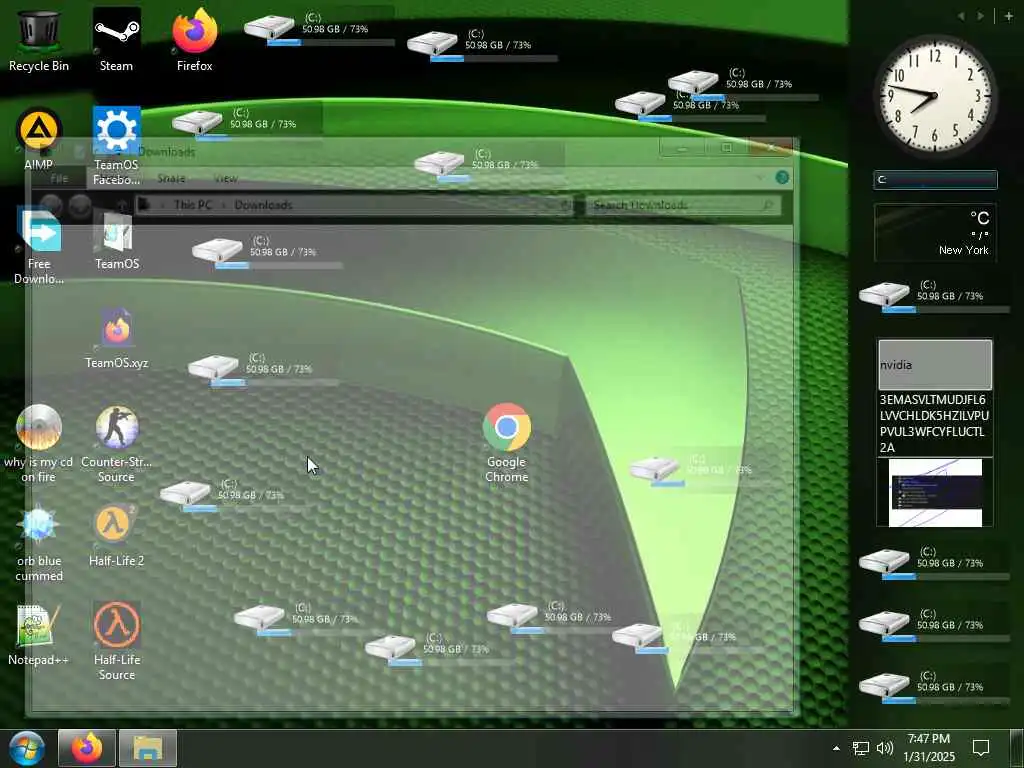Viewport: 1024px width, 768px height.
Task: Select the nvidia note header
Action: pos(935,364)
